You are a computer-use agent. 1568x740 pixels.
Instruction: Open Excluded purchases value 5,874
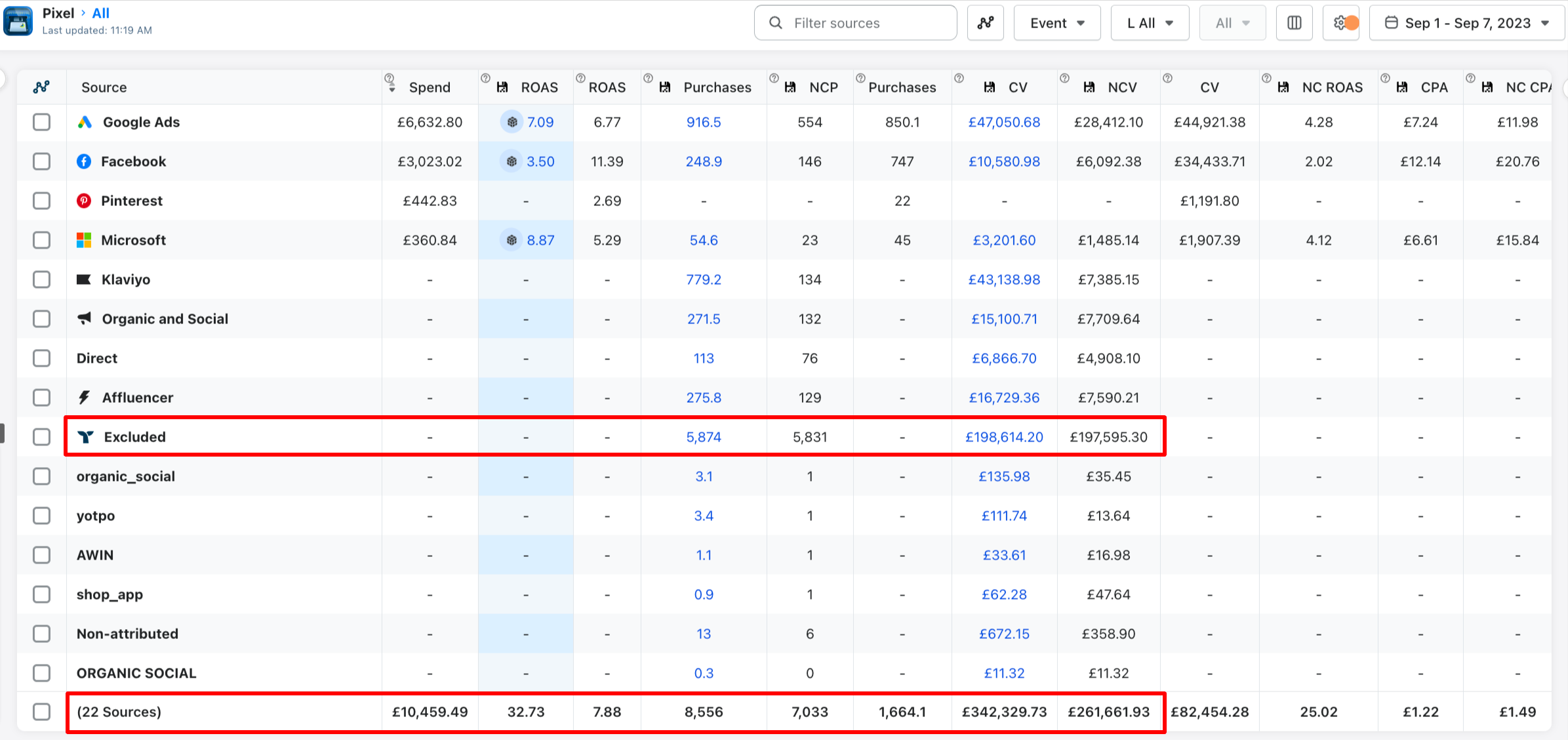click(703, 437)
